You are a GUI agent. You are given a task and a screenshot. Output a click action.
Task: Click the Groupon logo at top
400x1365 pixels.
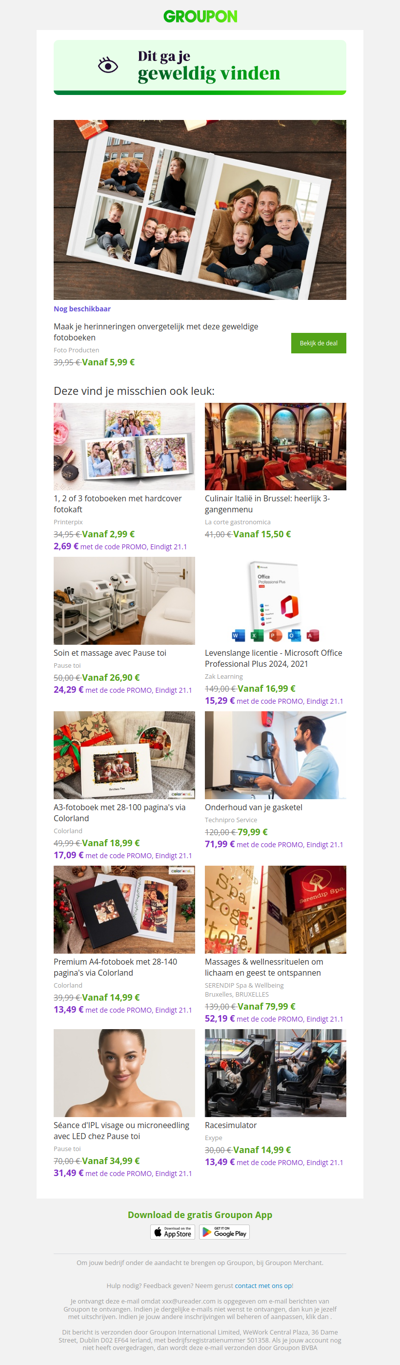coord(200,16)
